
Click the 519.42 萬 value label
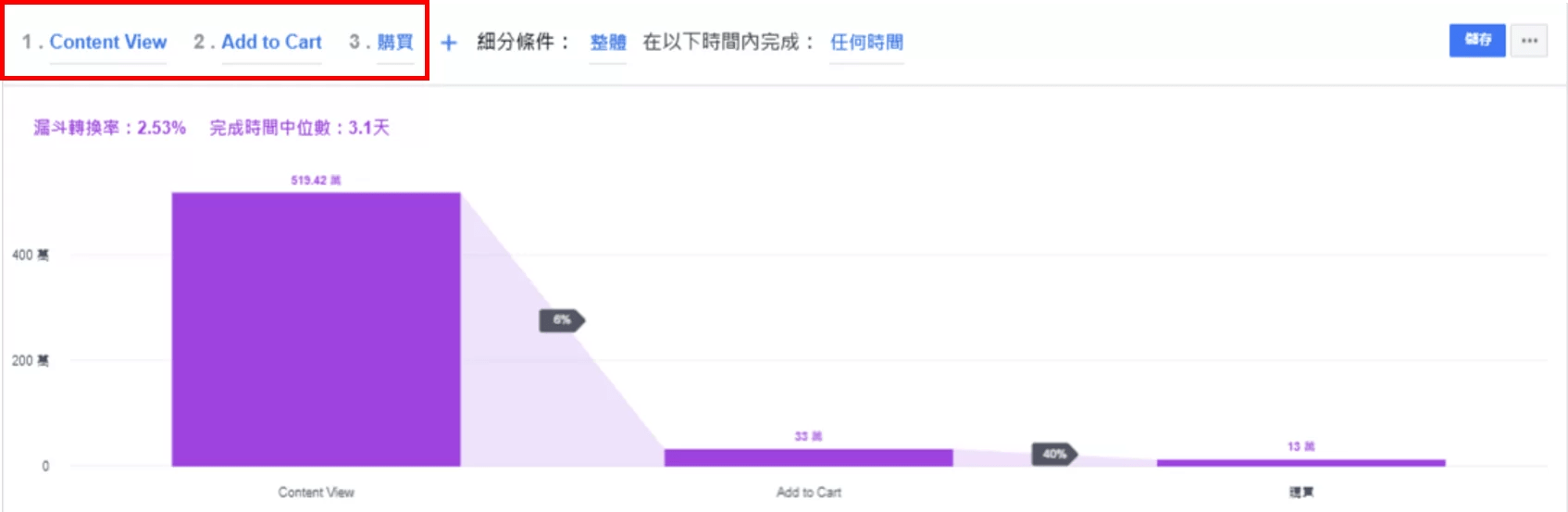tap(316, 181)
